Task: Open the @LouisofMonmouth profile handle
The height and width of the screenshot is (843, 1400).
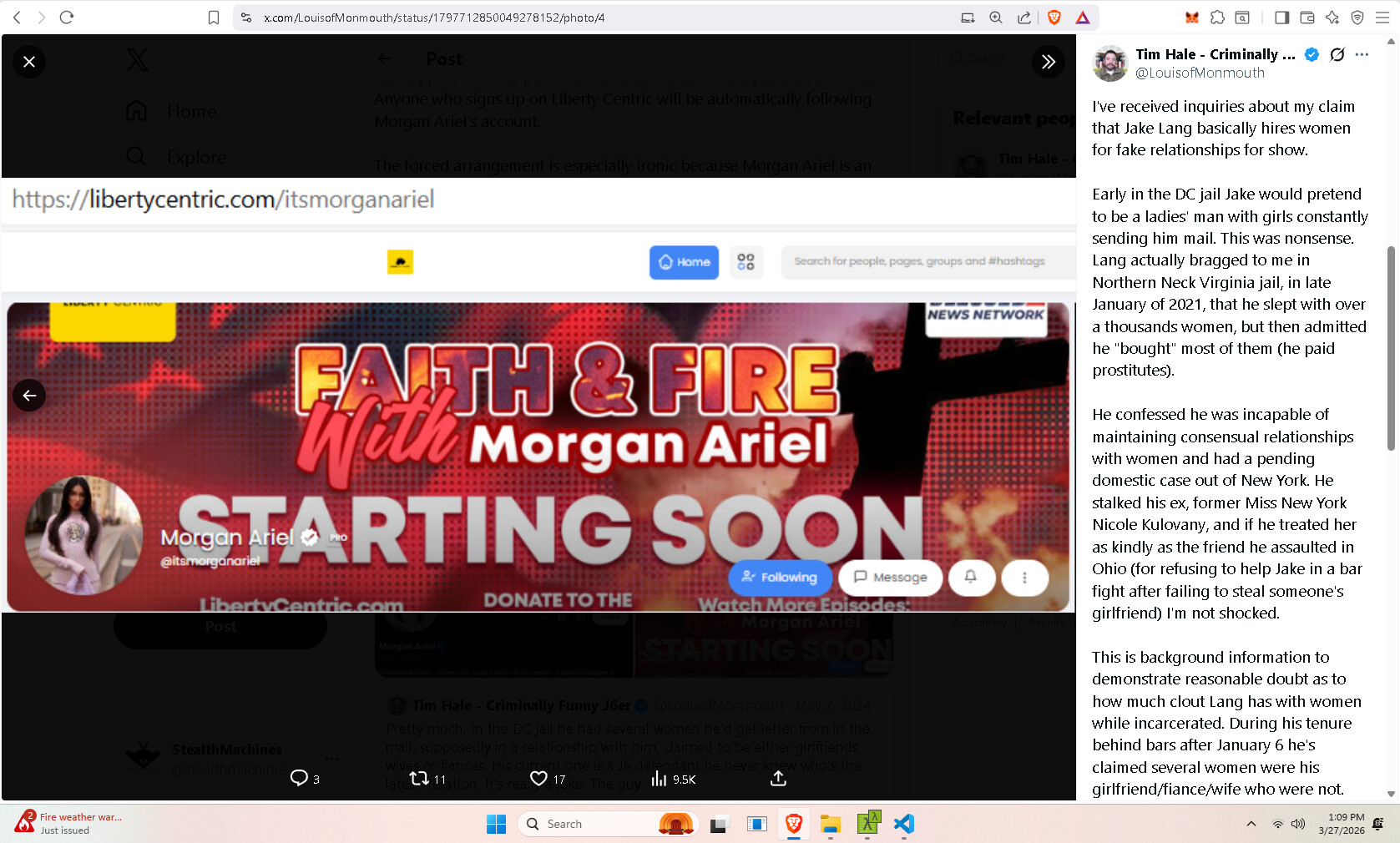Action: tap(1200, 73)
